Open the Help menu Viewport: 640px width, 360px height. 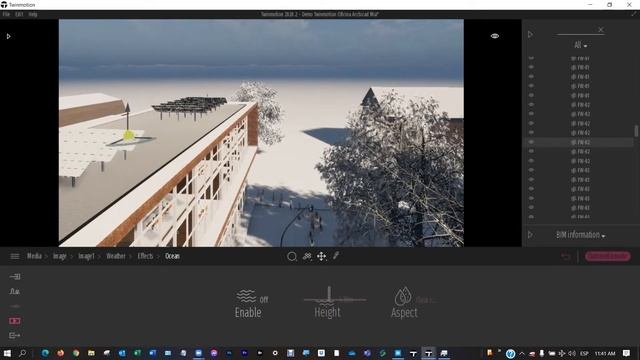point(33,14)
